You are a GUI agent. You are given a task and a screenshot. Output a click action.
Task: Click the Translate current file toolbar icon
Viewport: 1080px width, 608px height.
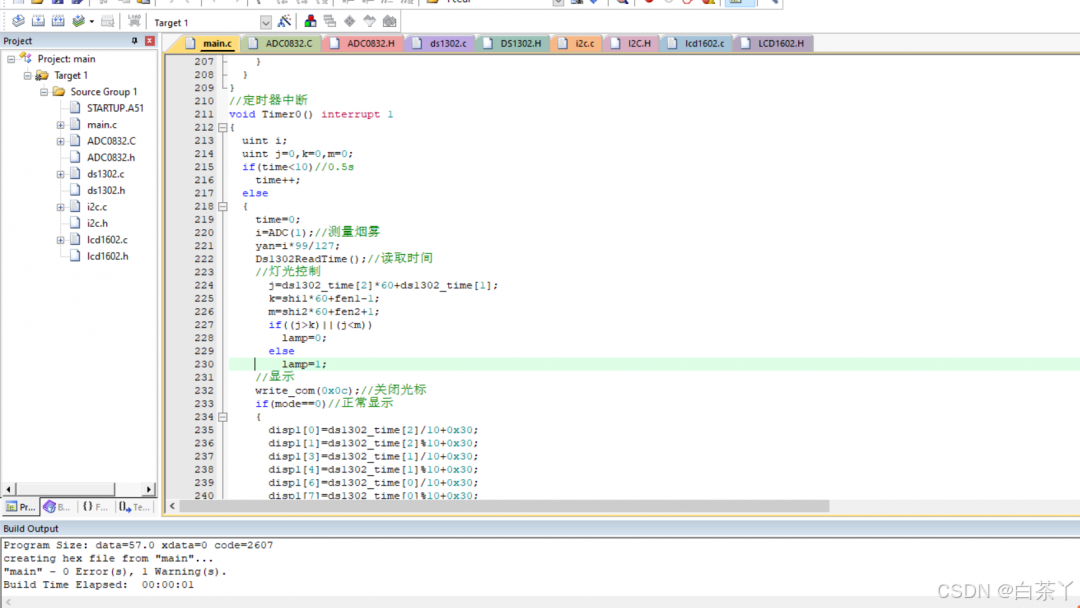(18, 21)
